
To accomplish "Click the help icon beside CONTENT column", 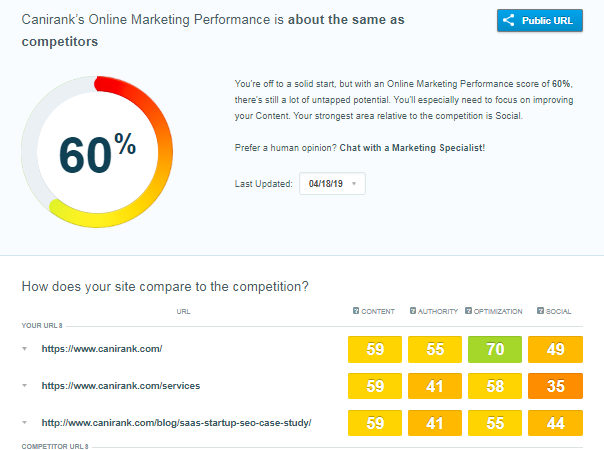I will 356,311.
